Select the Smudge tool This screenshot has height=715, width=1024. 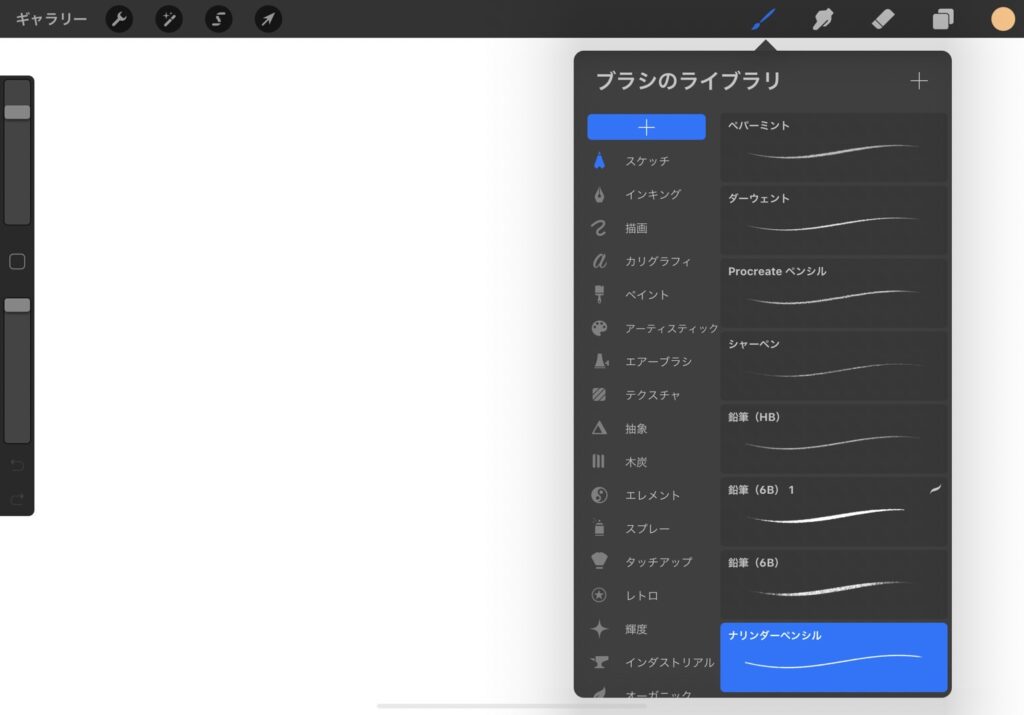pyautogui.click(x=822, y=18)
